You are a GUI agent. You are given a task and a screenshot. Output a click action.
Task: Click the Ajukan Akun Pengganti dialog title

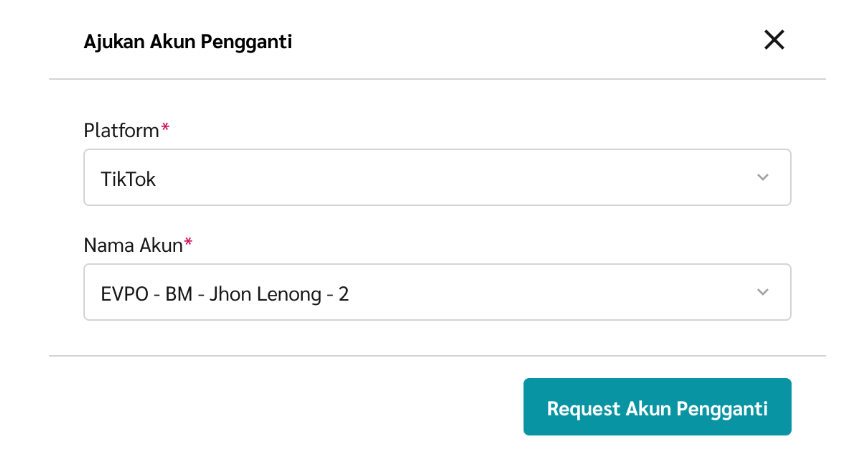pos(188,41)
